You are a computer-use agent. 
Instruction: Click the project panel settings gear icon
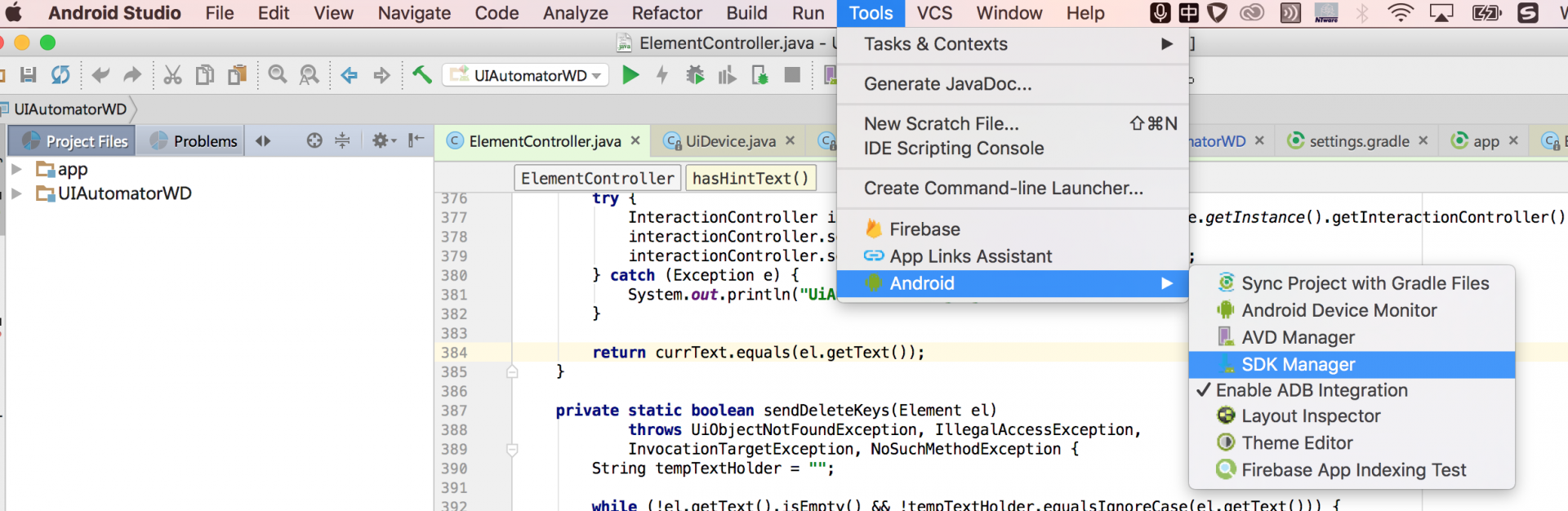[x=381, y=140]
